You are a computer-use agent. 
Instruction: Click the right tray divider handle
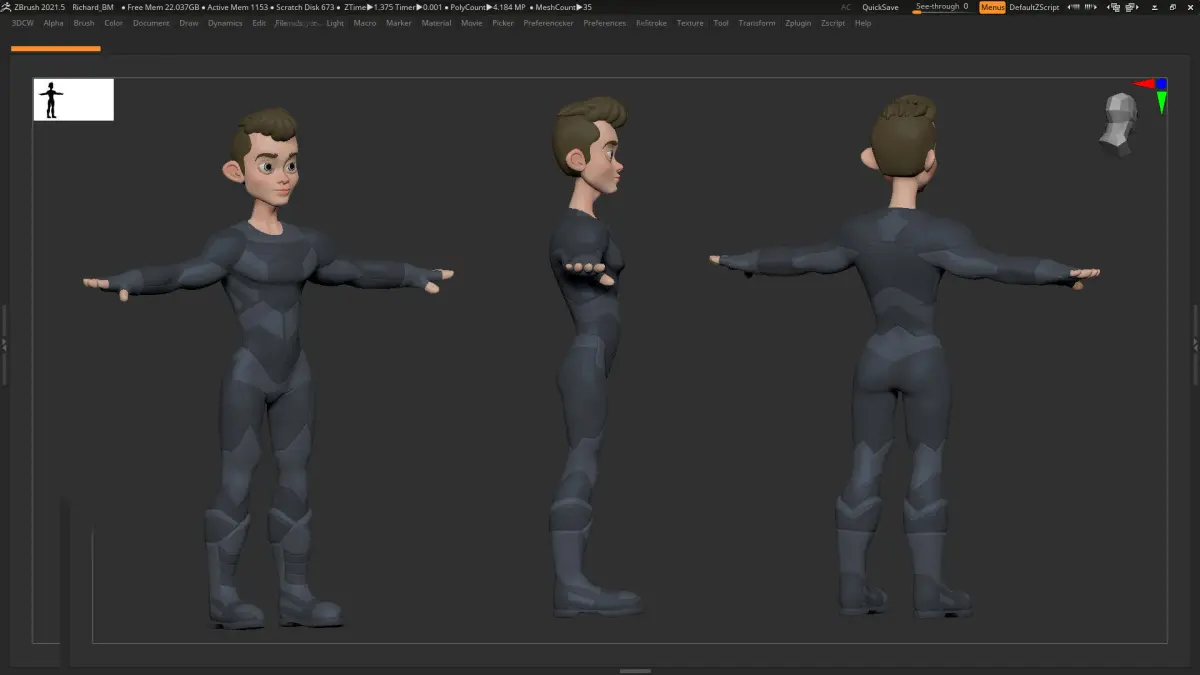click(x=1196, y=345)
